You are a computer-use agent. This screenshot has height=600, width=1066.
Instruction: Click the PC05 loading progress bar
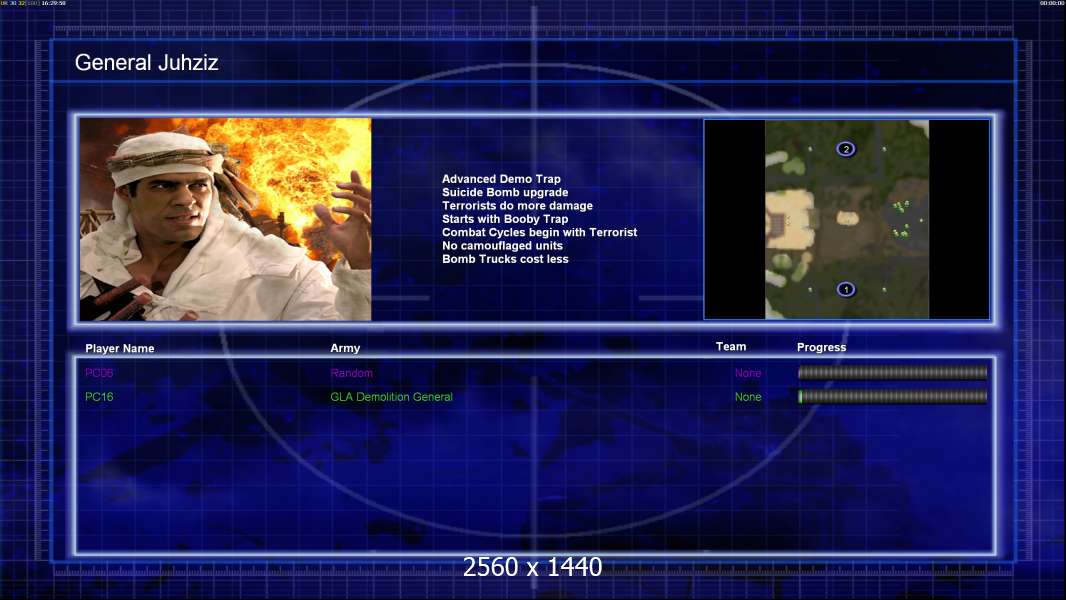(892, 372)
